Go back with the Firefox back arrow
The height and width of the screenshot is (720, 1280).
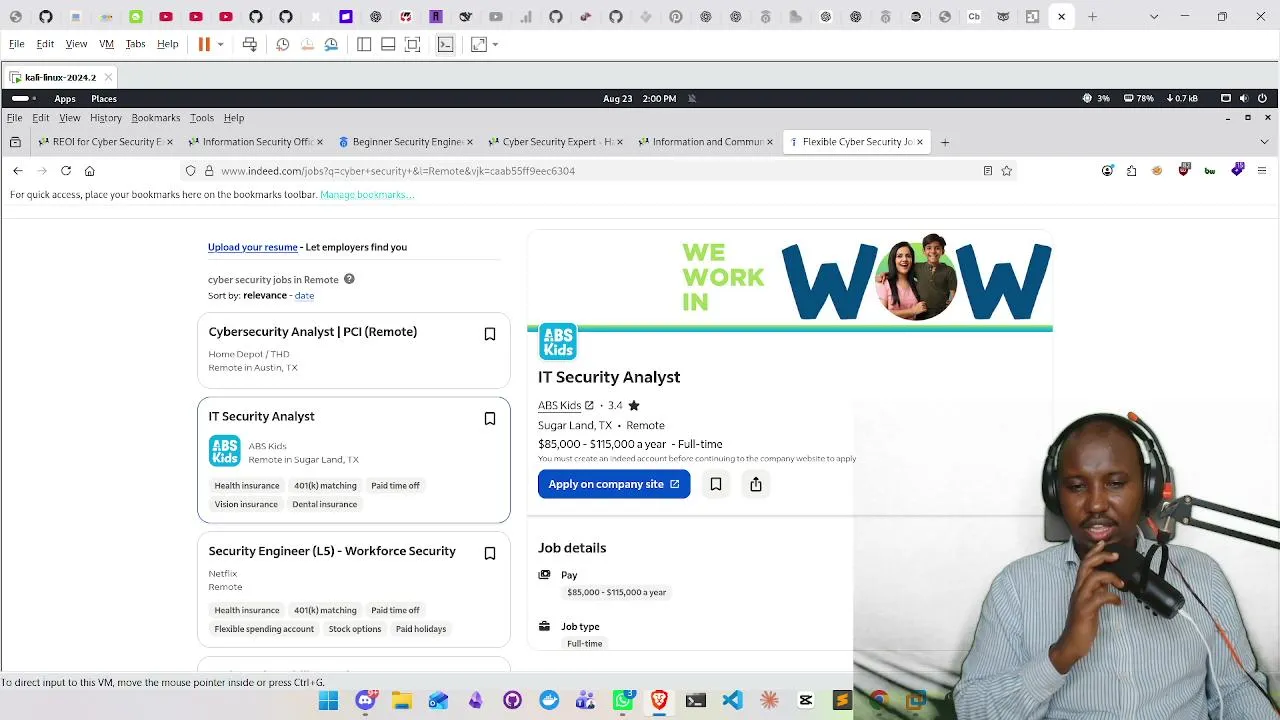(18, 171)
